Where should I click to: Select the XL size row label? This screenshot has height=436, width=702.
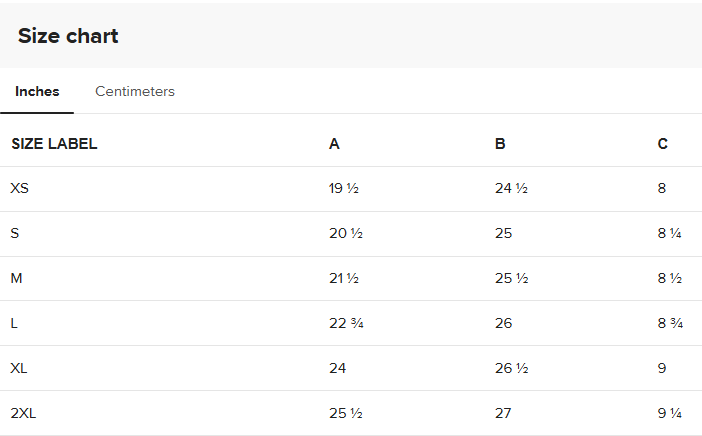coord(19,368)
